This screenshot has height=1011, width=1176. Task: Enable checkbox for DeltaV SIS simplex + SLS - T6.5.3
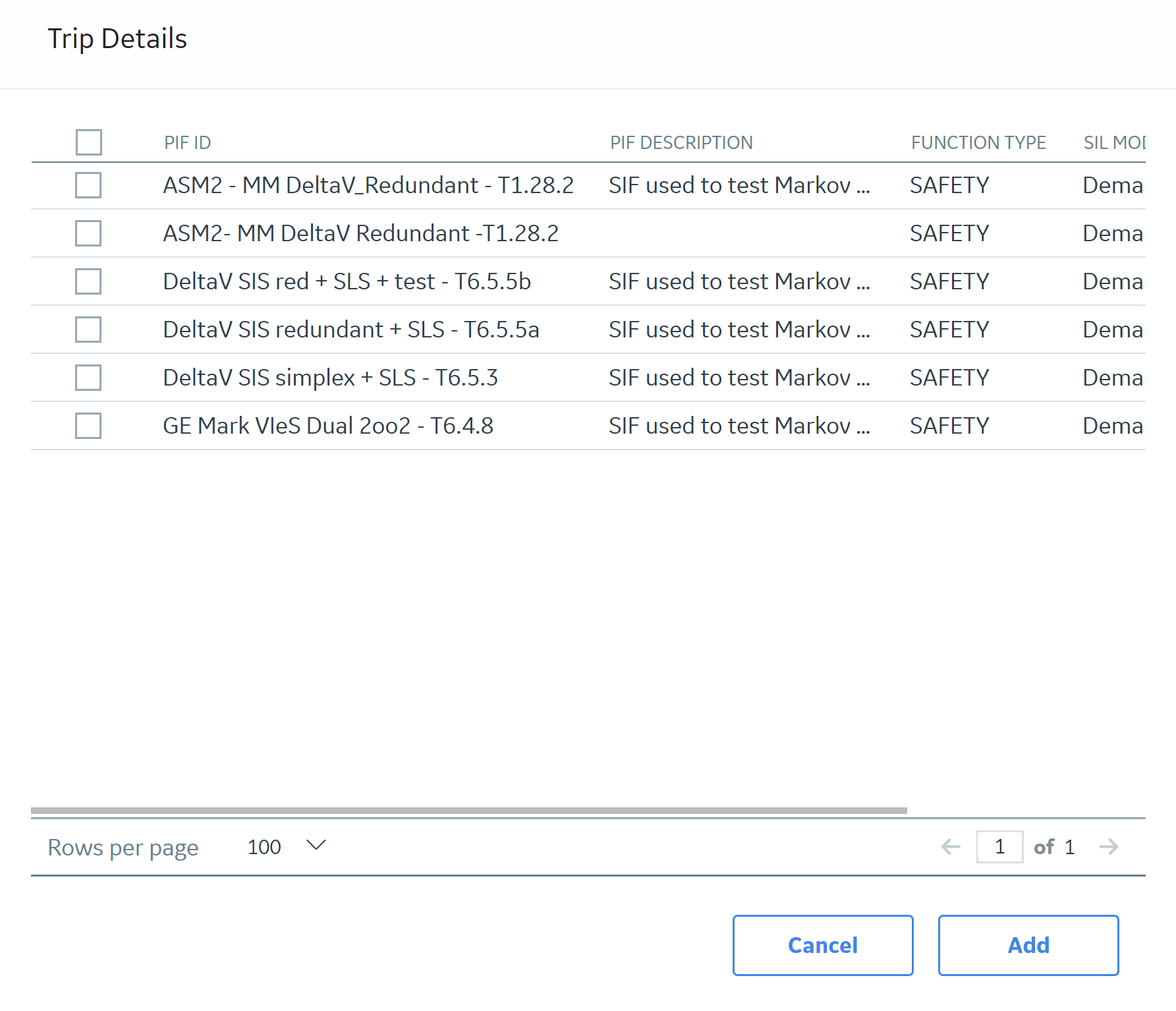[88, 378]
